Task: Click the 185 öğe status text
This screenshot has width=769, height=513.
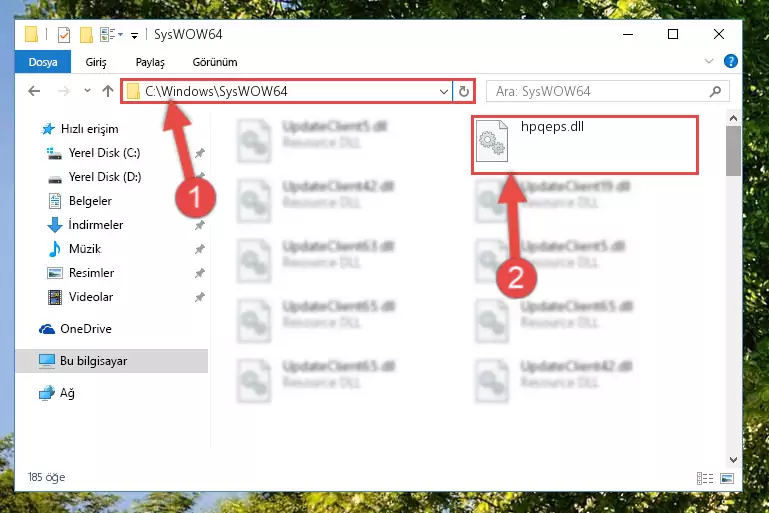Action: 47,477
